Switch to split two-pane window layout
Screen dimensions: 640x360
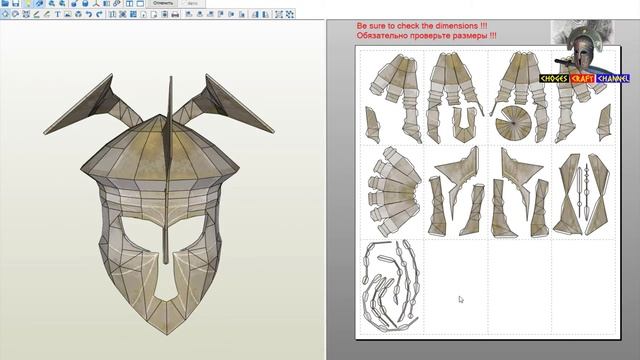(x=129, y=3)
